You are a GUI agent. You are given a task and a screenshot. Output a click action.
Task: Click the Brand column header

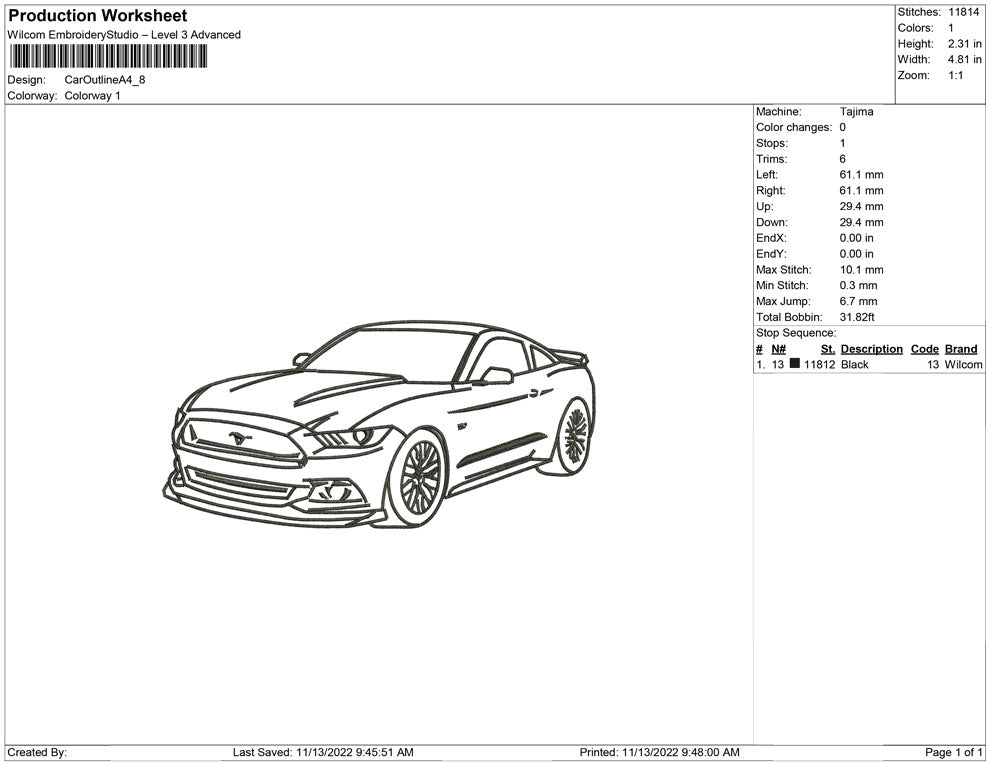click(960, 349)
